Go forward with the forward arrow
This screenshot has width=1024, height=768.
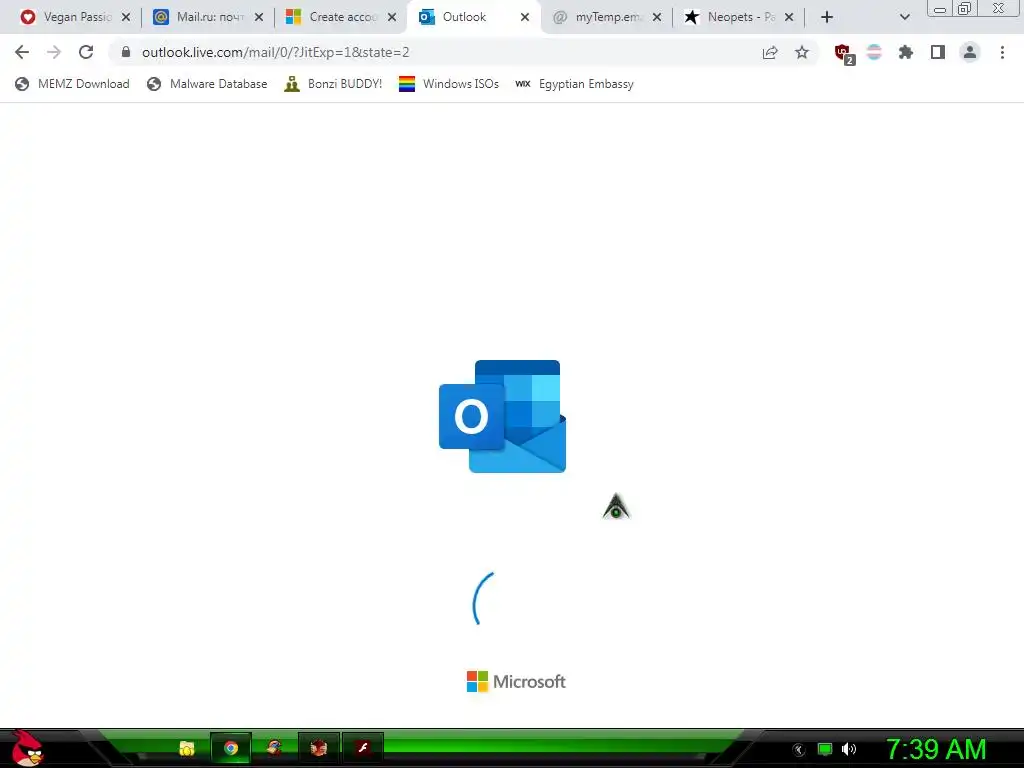coord(54,52)
